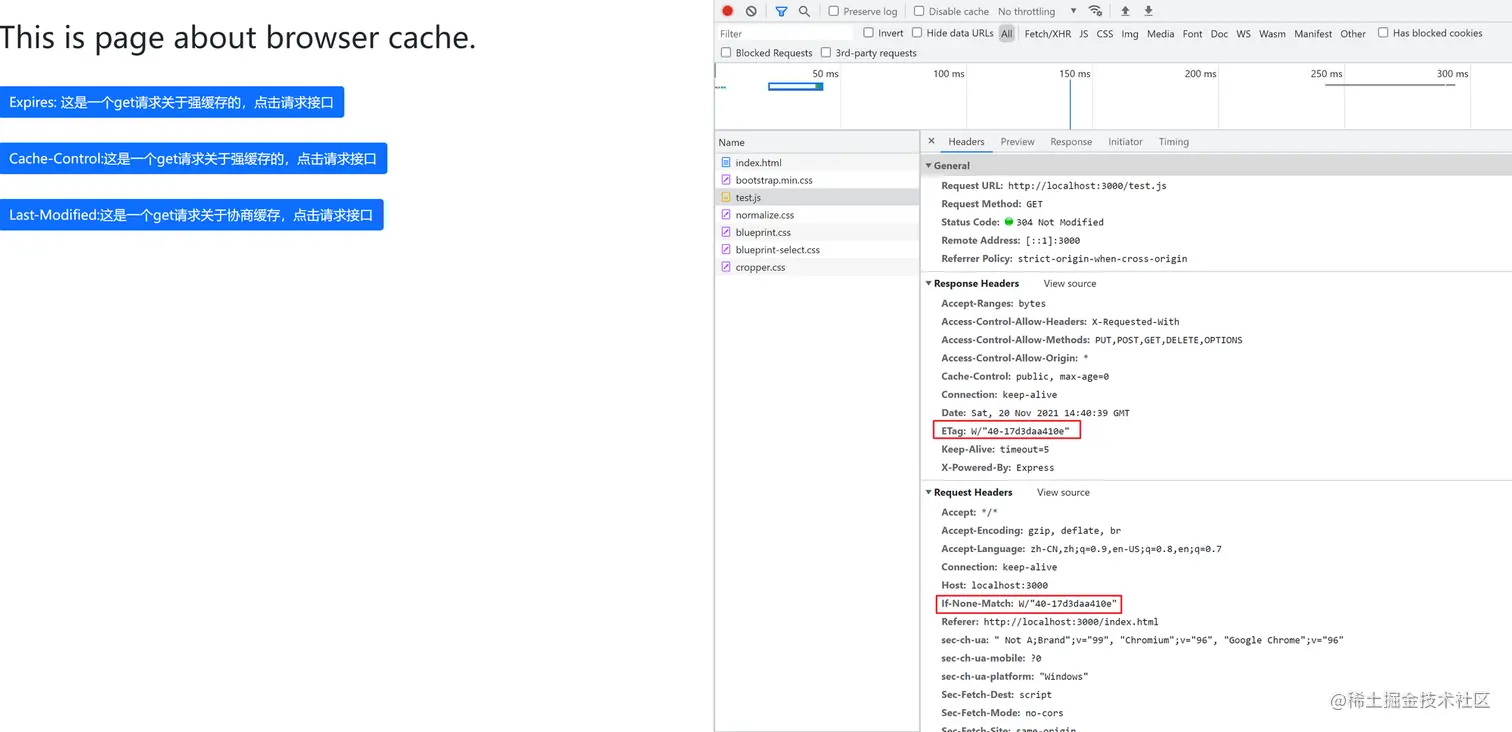Screen dimensions: 1512x732
Task: Tick Has blocked cookies checkbox
Action: (1383, 33)
